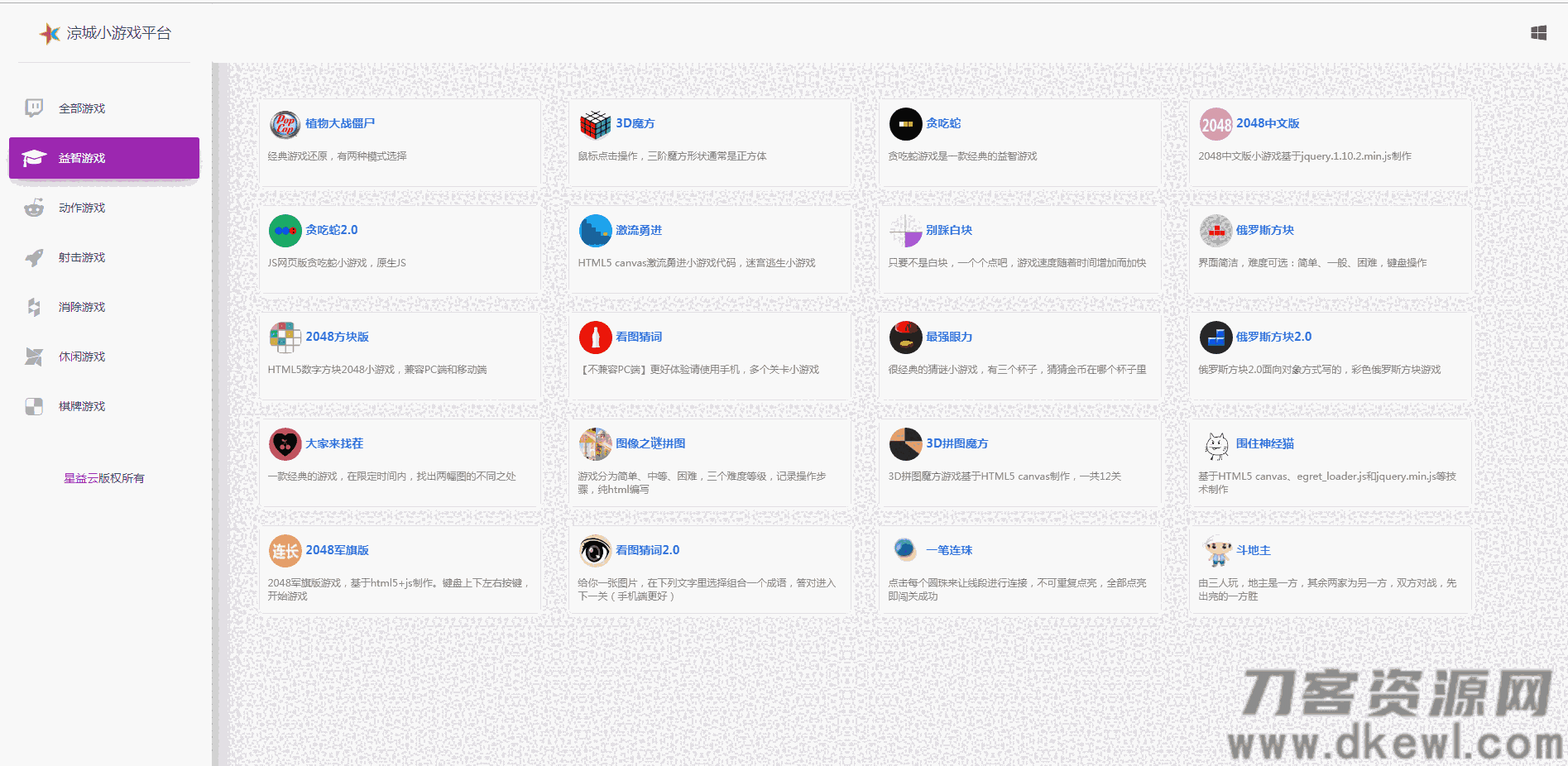Click the 消除游戏 sidebar icon
The width and height of the screenshot is (1568, 766).
(34, 307)
